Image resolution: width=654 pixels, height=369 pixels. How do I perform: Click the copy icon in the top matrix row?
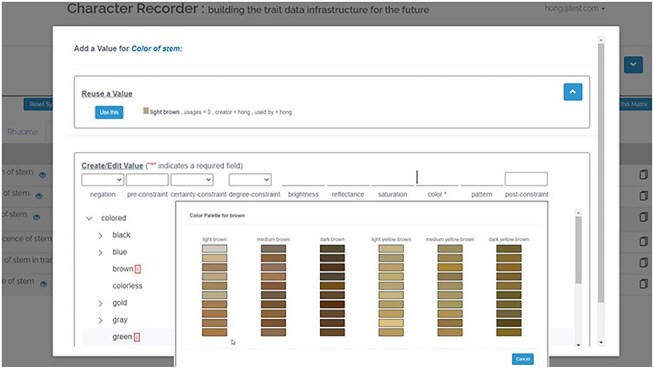(644, 174)
